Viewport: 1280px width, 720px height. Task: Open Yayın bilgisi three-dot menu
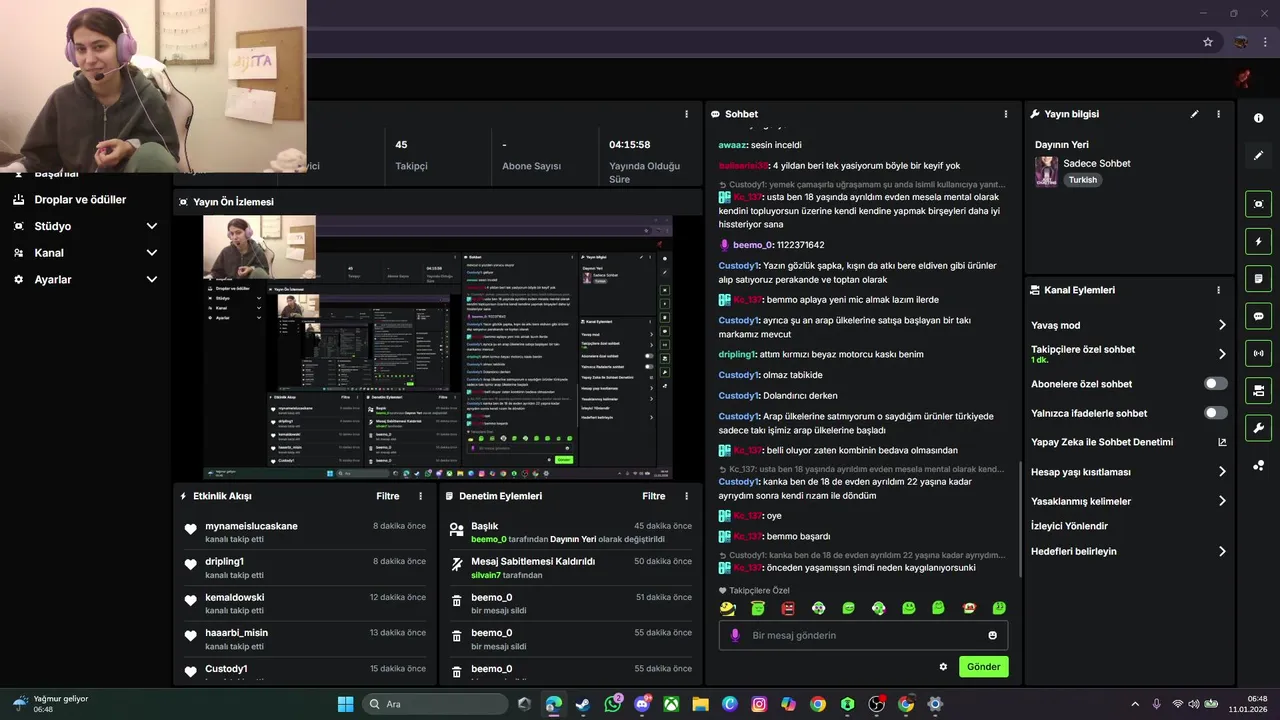point(1218,114)
